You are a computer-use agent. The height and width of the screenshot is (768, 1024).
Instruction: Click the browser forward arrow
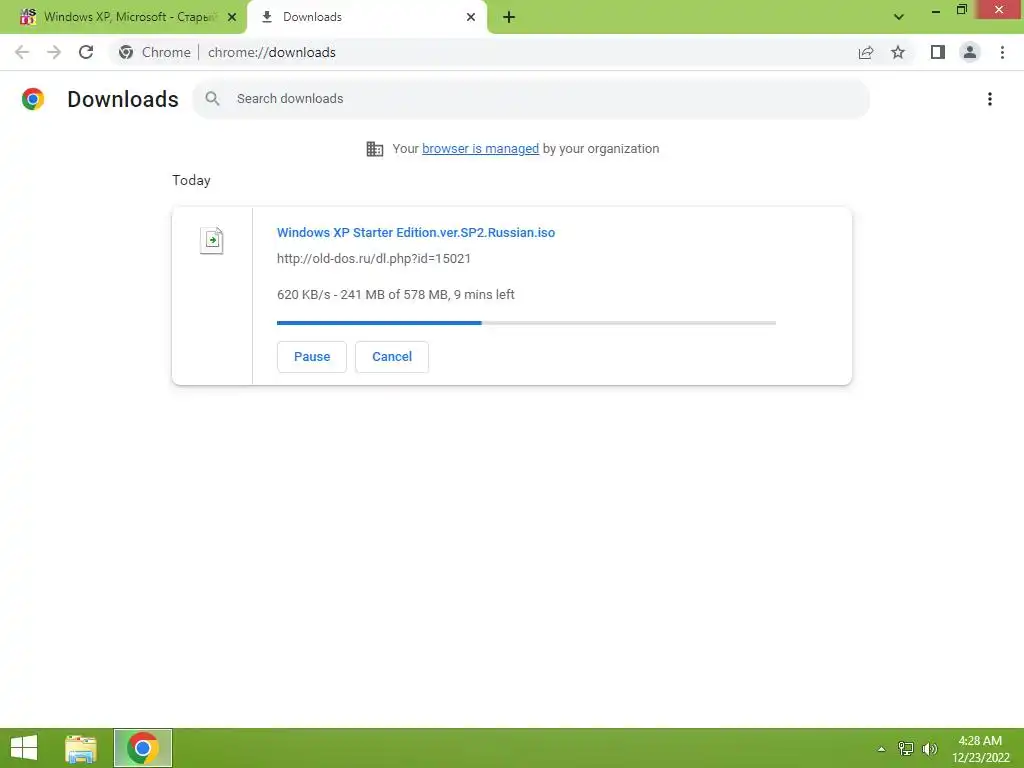click(x=54, y=52)
